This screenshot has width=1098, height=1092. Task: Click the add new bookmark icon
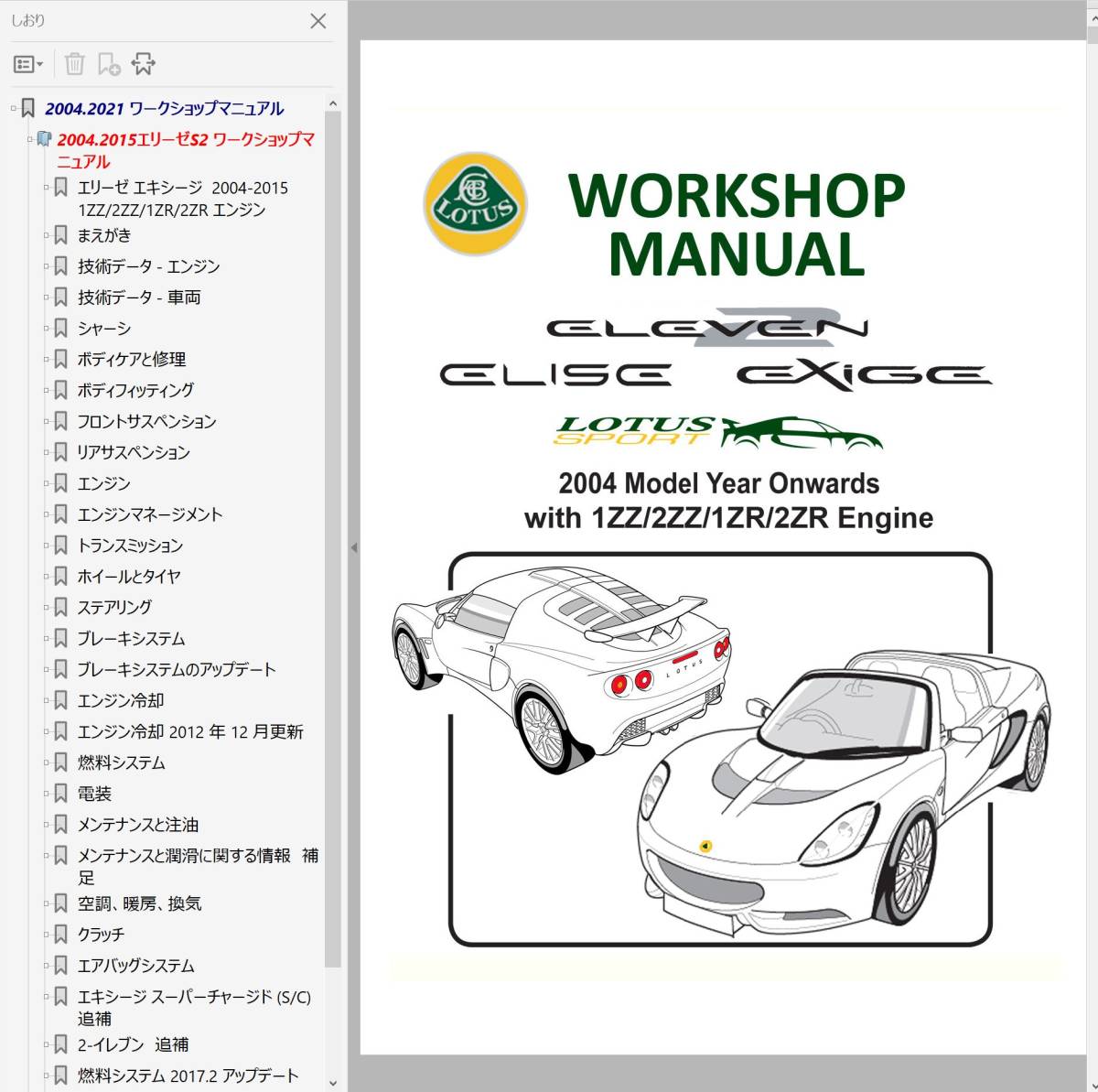coord(109,64)
